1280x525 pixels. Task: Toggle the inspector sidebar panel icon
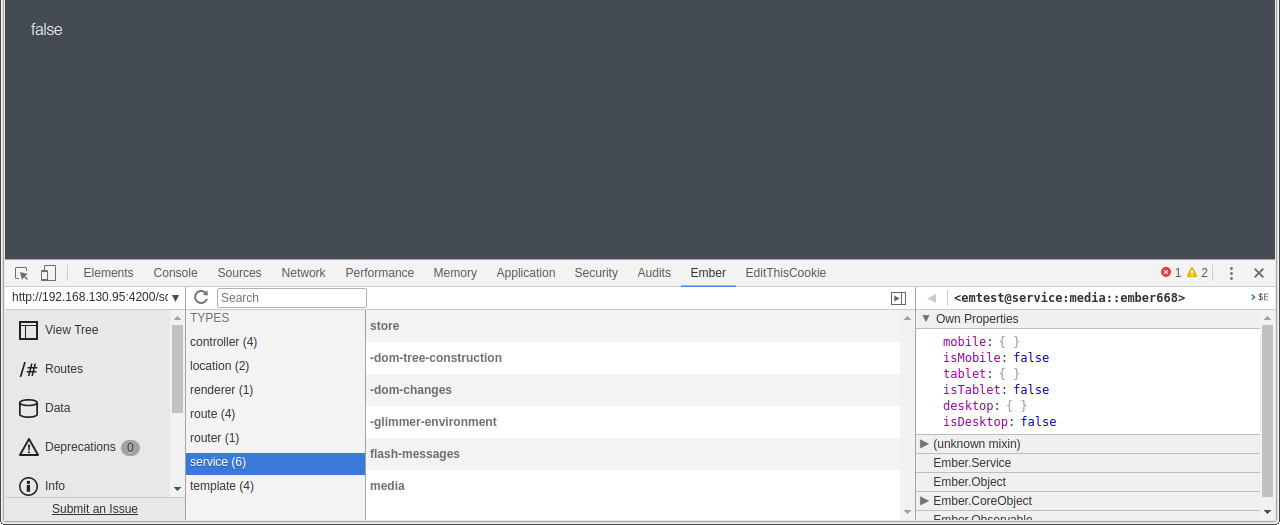[898, 298]
